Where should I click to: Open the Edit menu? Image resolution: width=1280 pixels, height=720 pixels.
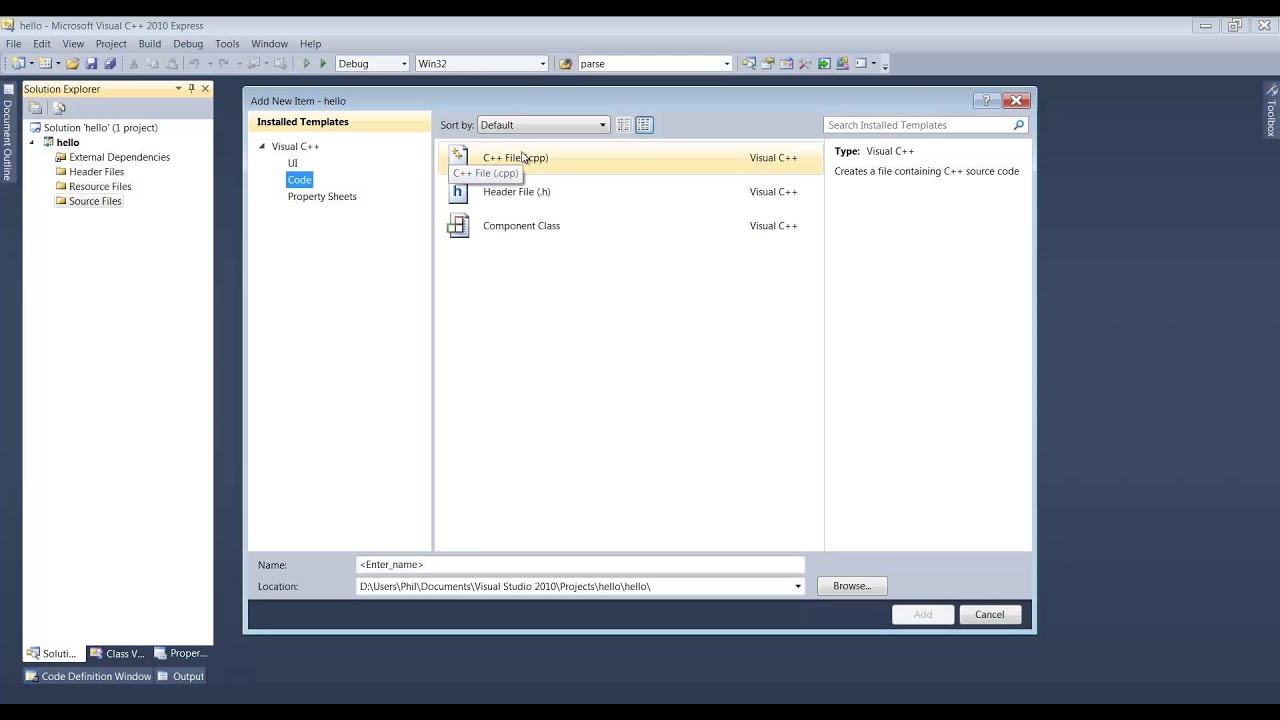(x=42, y=44)
